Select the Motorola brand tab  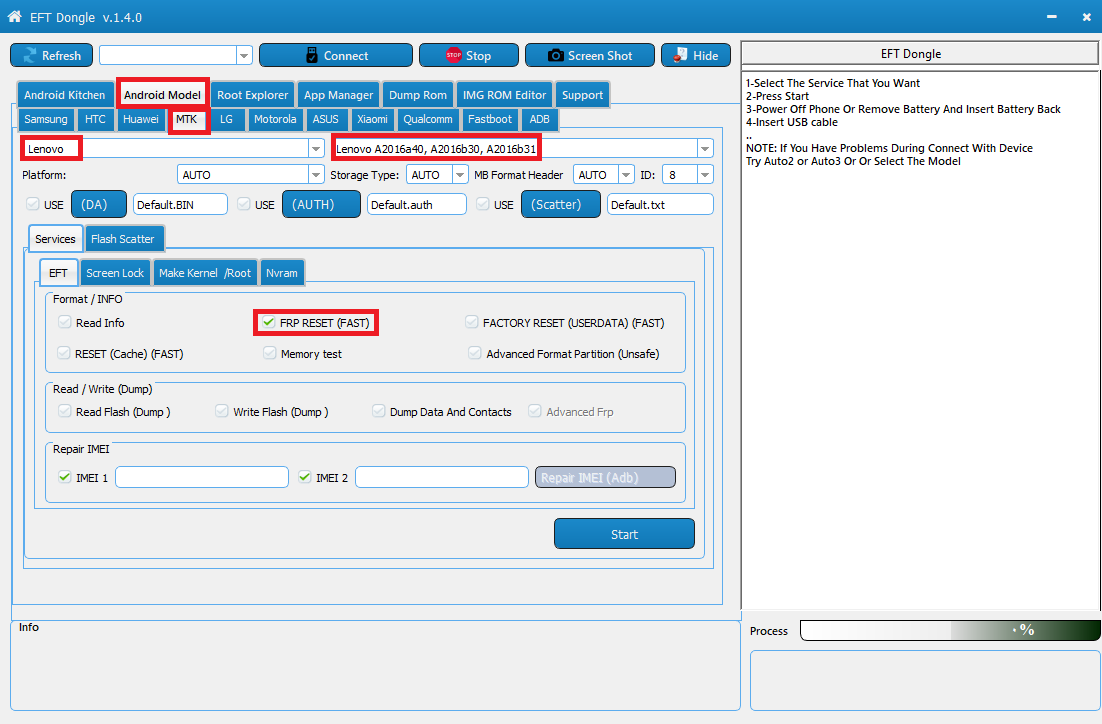275,119
